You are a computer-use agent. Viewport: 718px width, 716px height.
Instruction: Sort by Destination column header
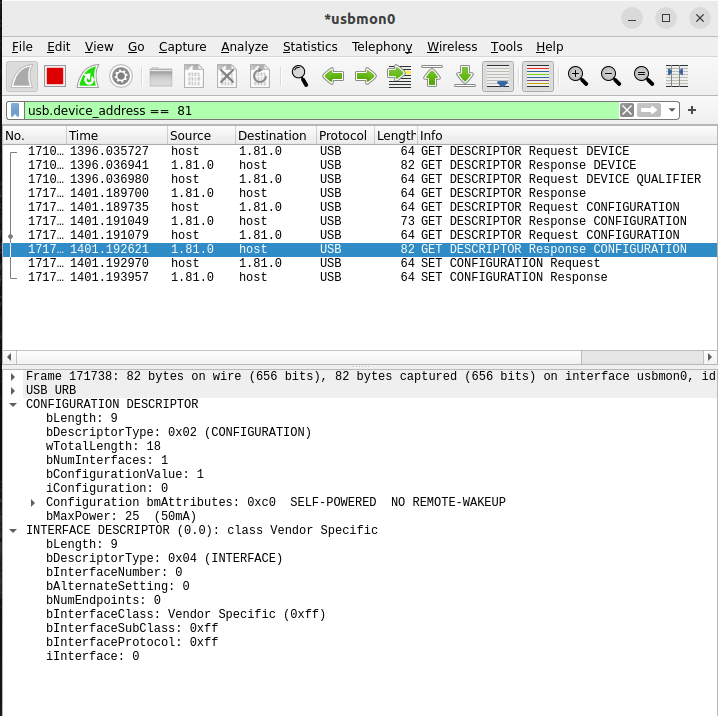coord(276,136)
